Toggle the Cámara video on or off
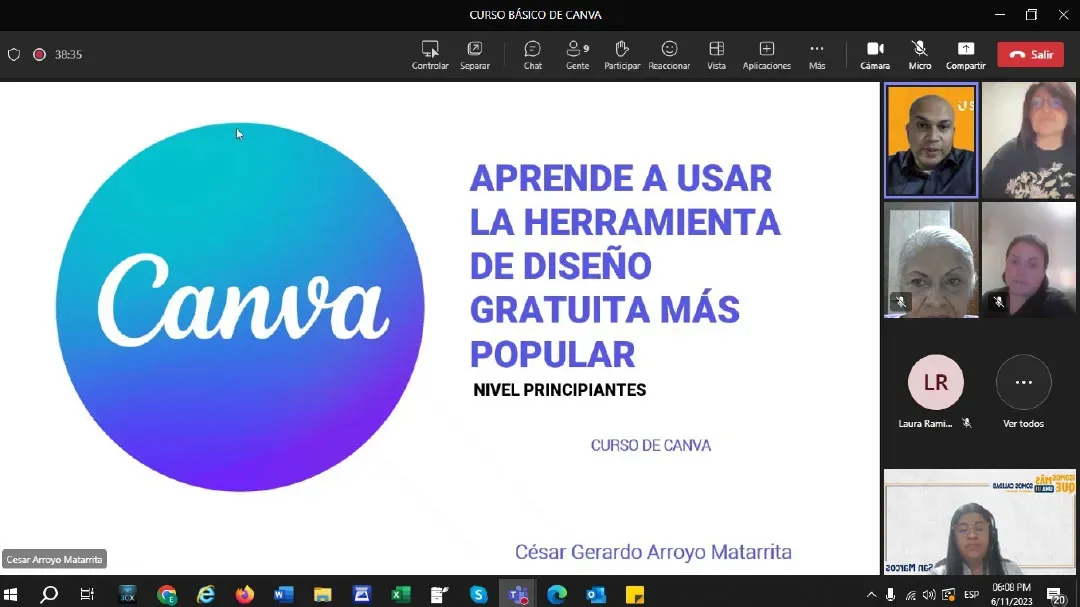 click(x=875, y=54)
